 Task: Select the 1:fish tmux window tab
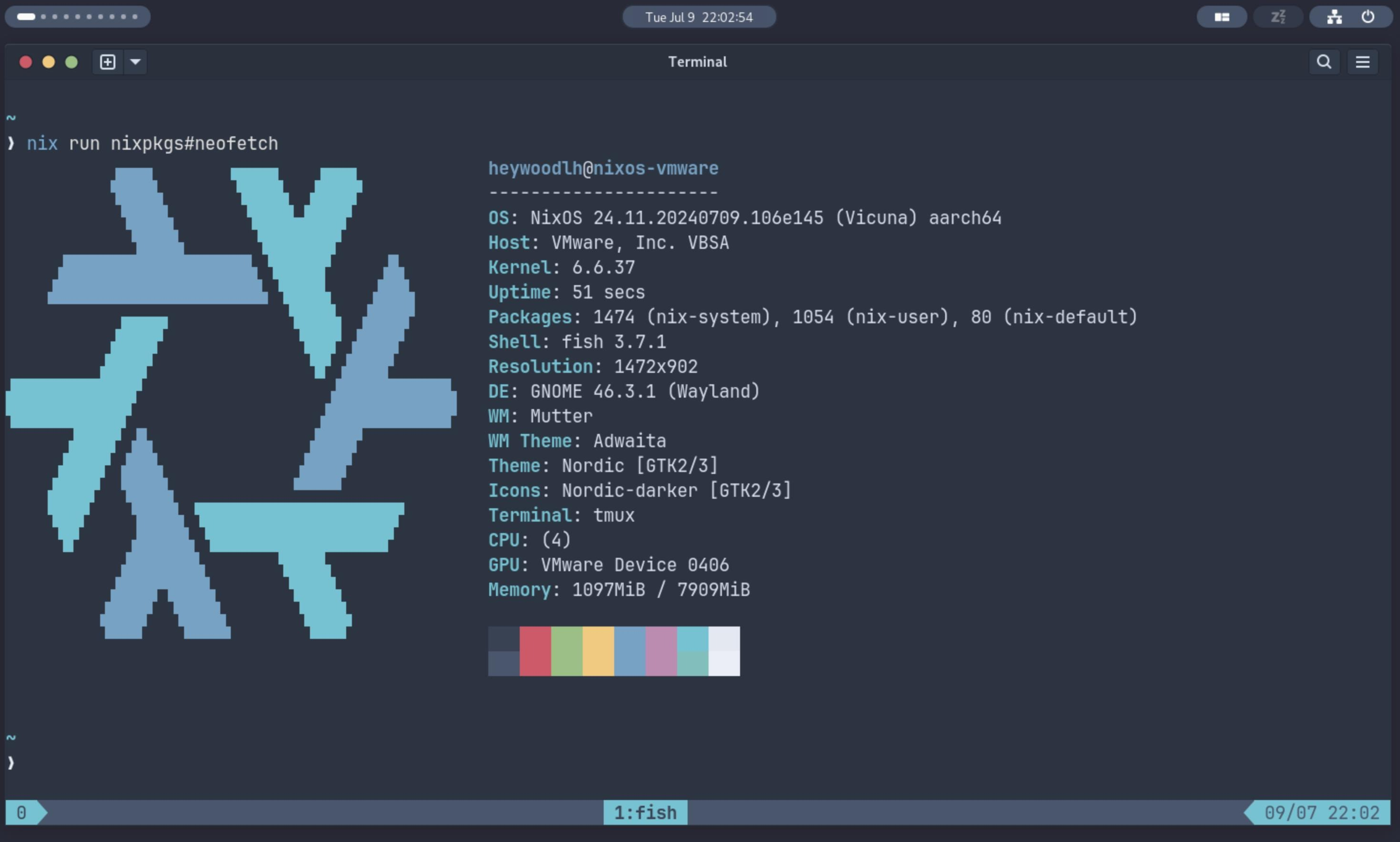[x=645, y=812]
